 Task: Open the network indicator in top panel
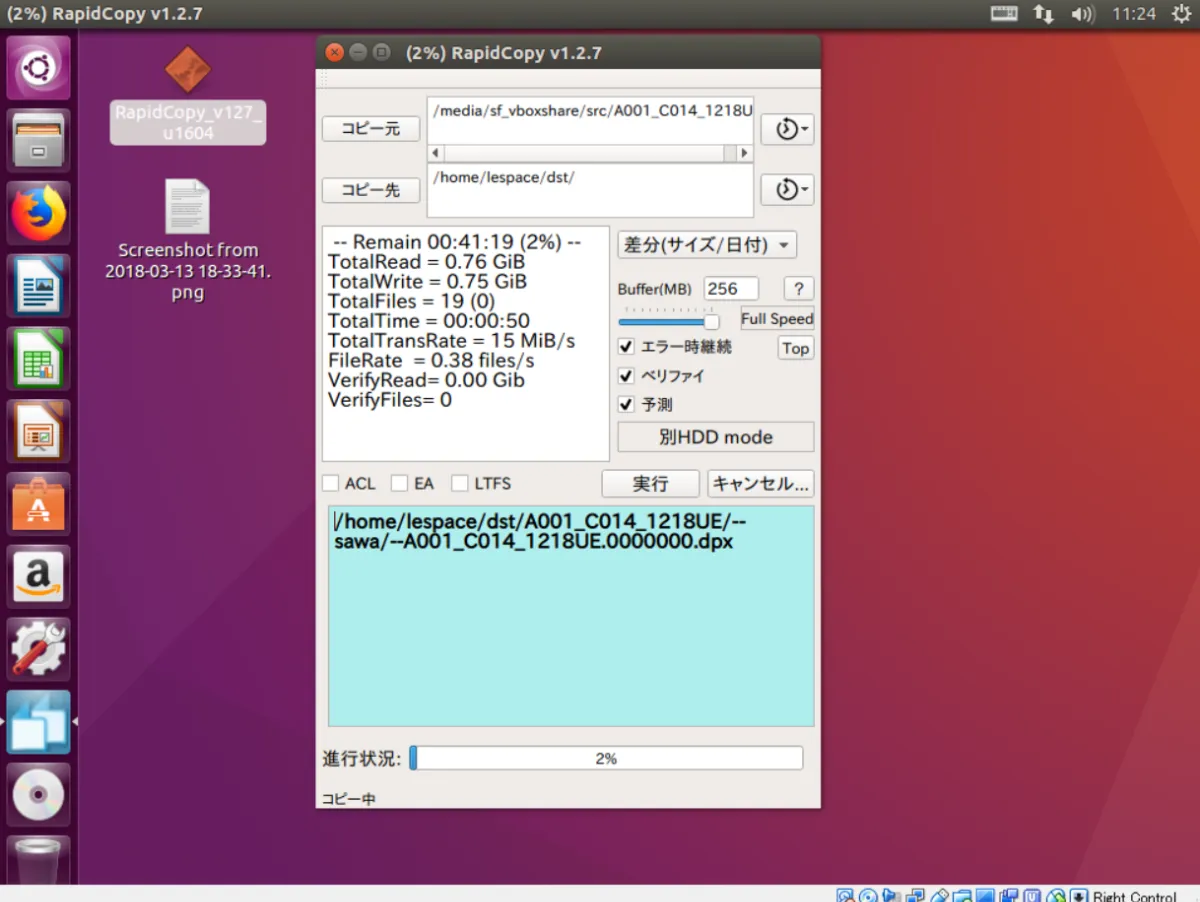coord(1043,14)
